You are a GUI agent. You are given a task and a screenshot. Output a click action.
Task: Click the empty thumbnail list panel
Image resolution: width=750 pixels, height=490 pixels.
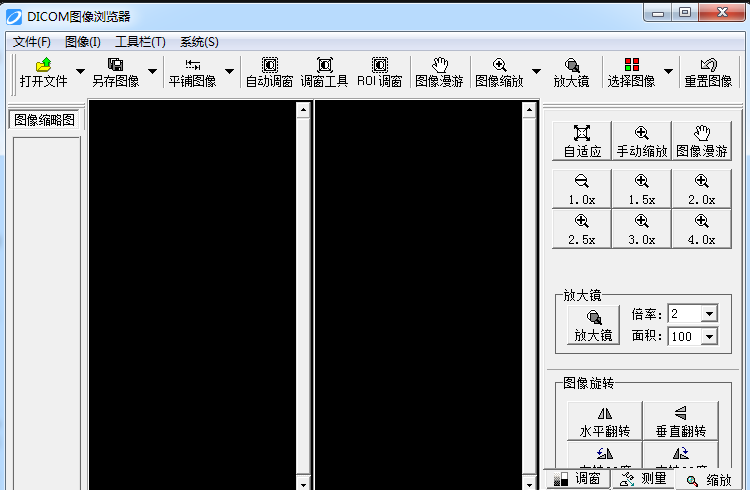46,313
